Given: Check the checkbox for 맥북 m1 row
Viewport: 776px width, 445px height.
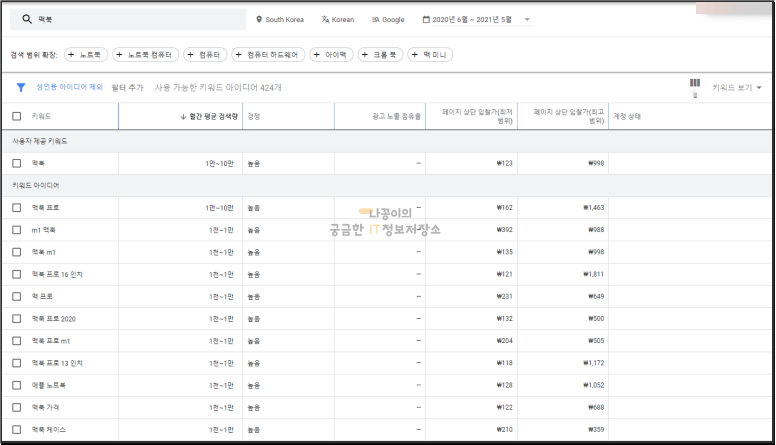Looking at the screenshot, I should click(x=17, y=252).
